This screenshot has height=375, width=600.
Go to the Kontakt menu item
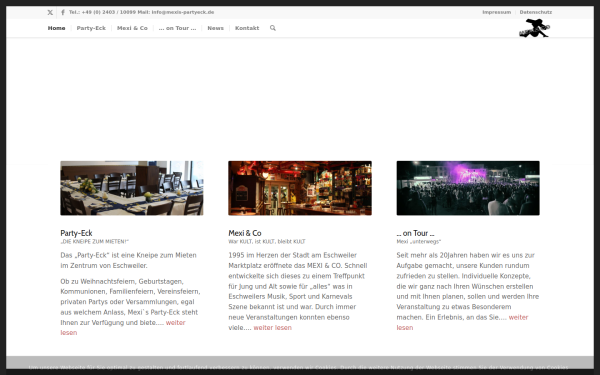tap(247, 28)
